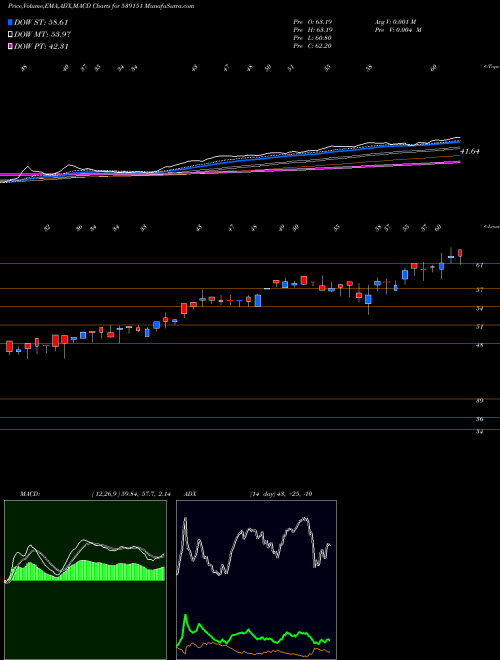Click the magenta DOW PT legend swatch
500x660 pixels.
pos(11,46)
